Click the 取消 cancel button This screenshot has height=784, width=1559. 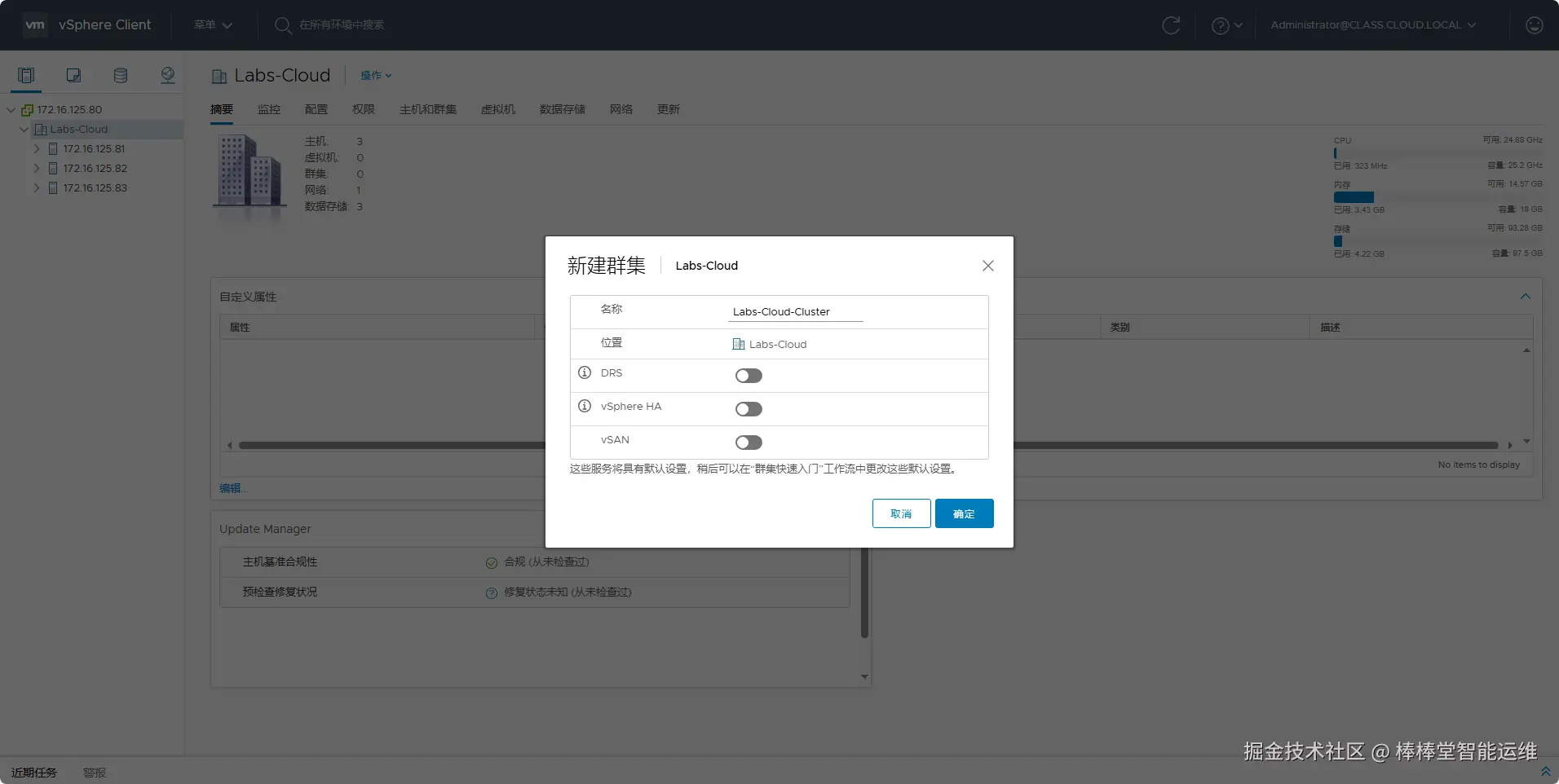pos(902,513)
